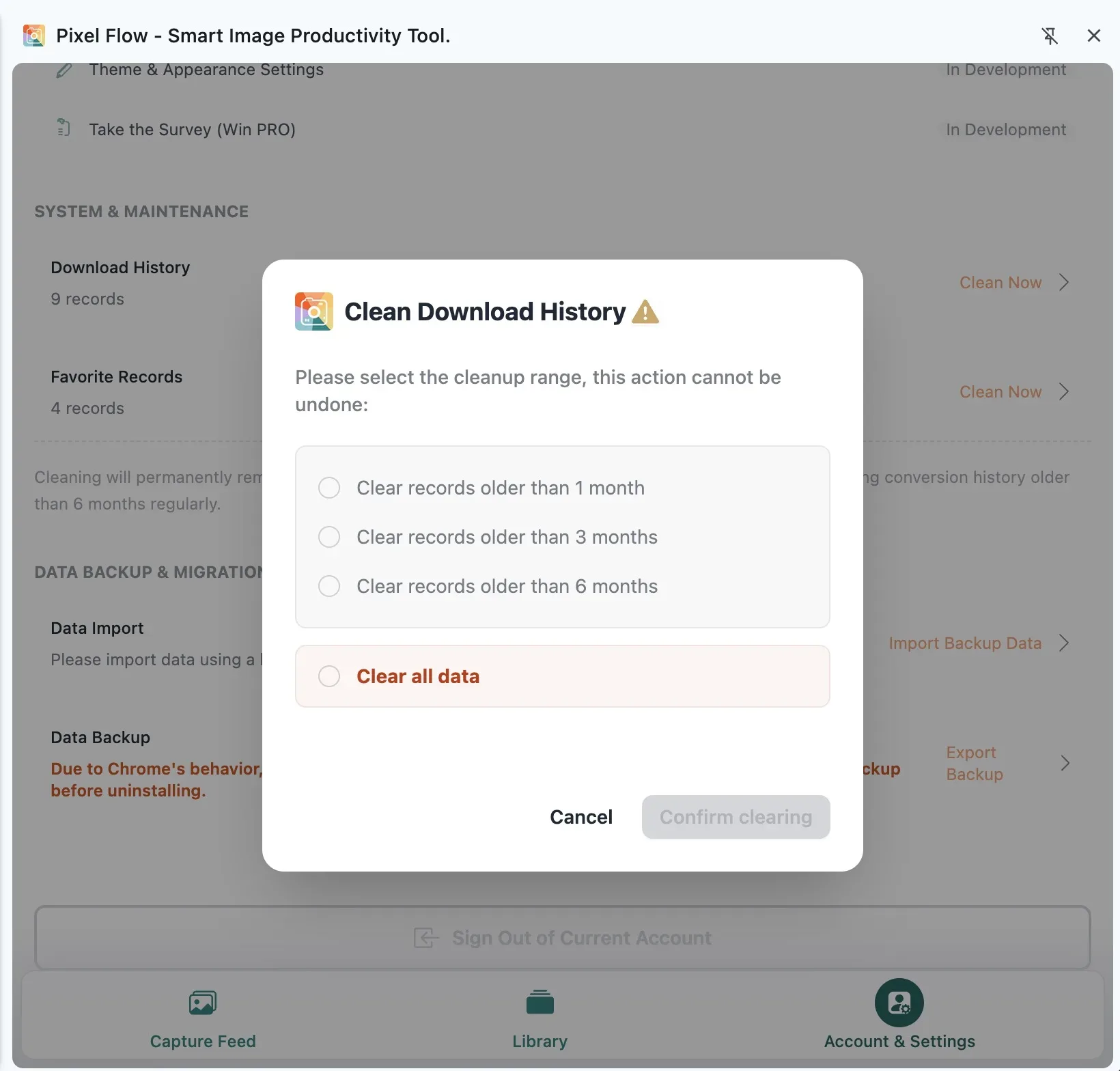
Task: Click the Pixel Flow app icon in title bar
Action: click(34, 36)
